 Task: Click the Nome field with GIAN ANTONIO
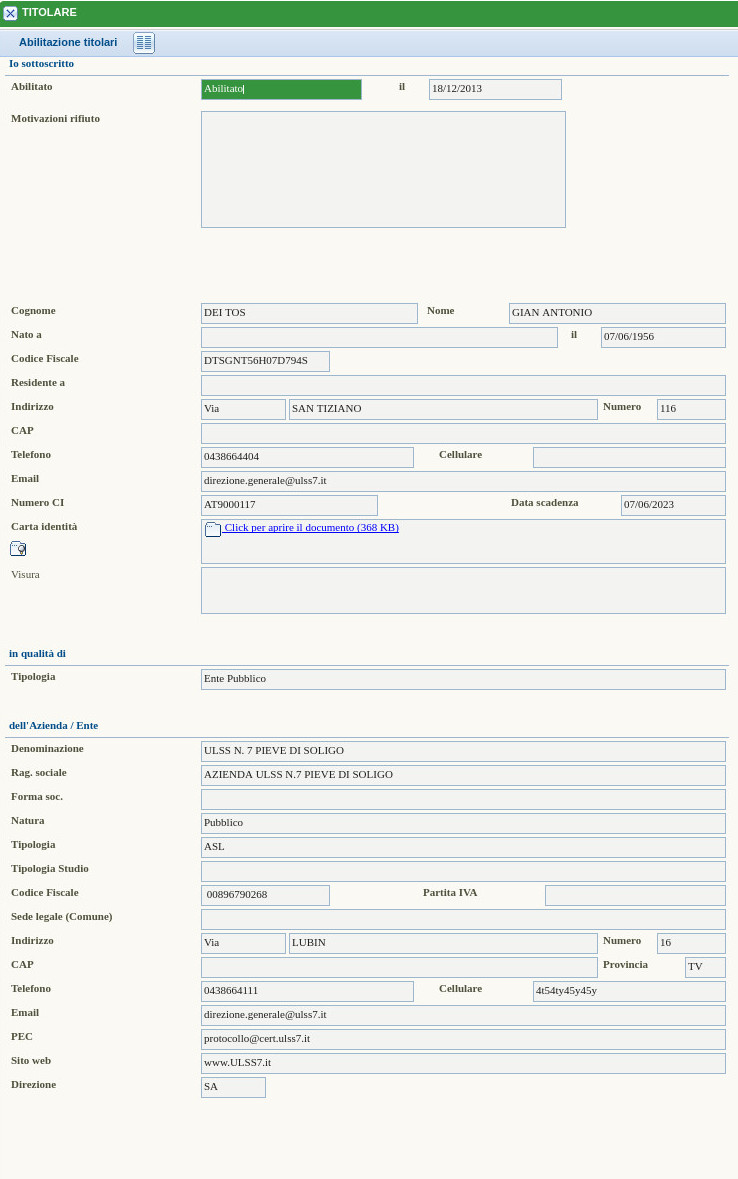[617, 313]
